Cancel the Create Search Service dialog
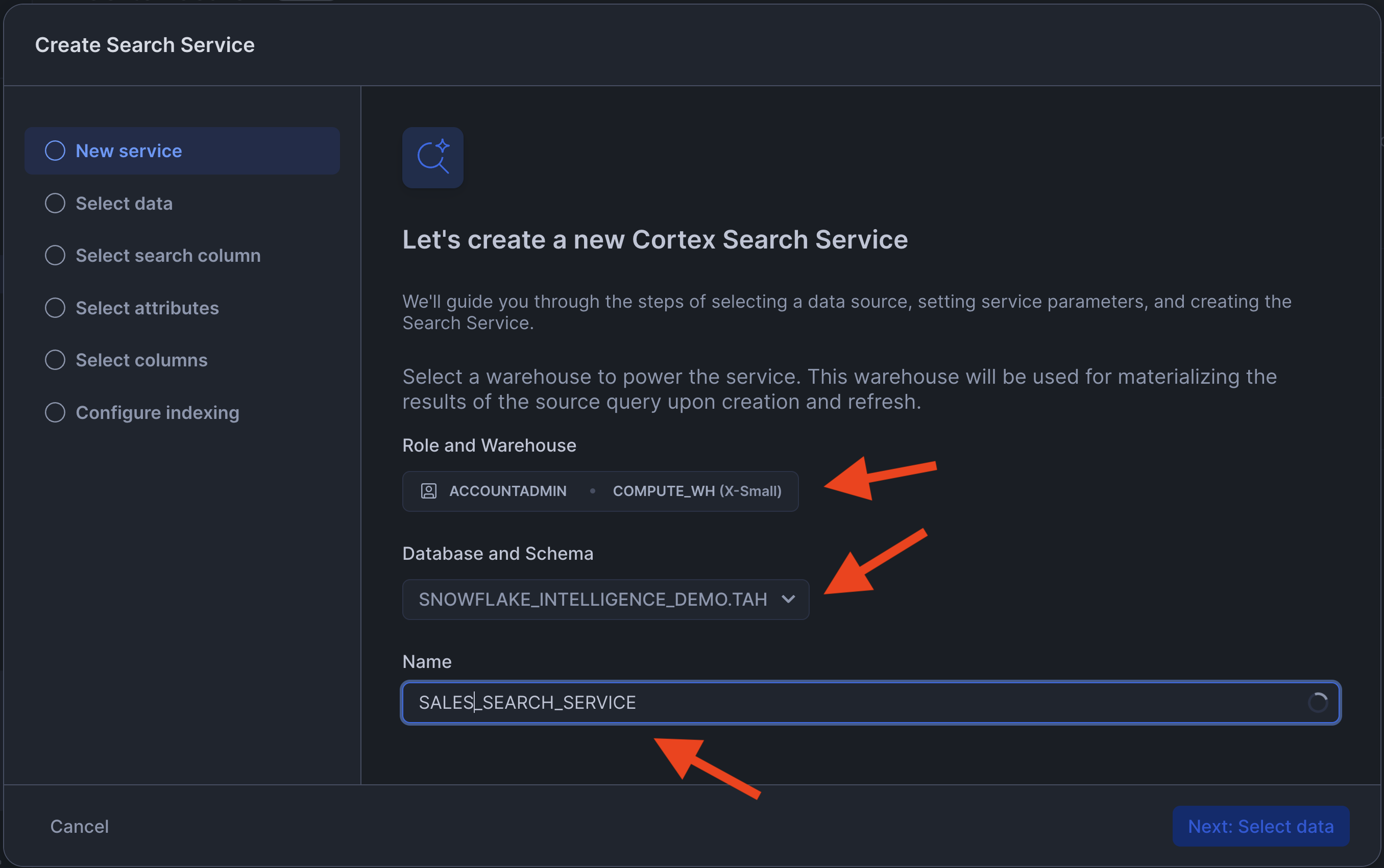The width and height of the screenshot is (1384, 868). click(x=79, y=826)
